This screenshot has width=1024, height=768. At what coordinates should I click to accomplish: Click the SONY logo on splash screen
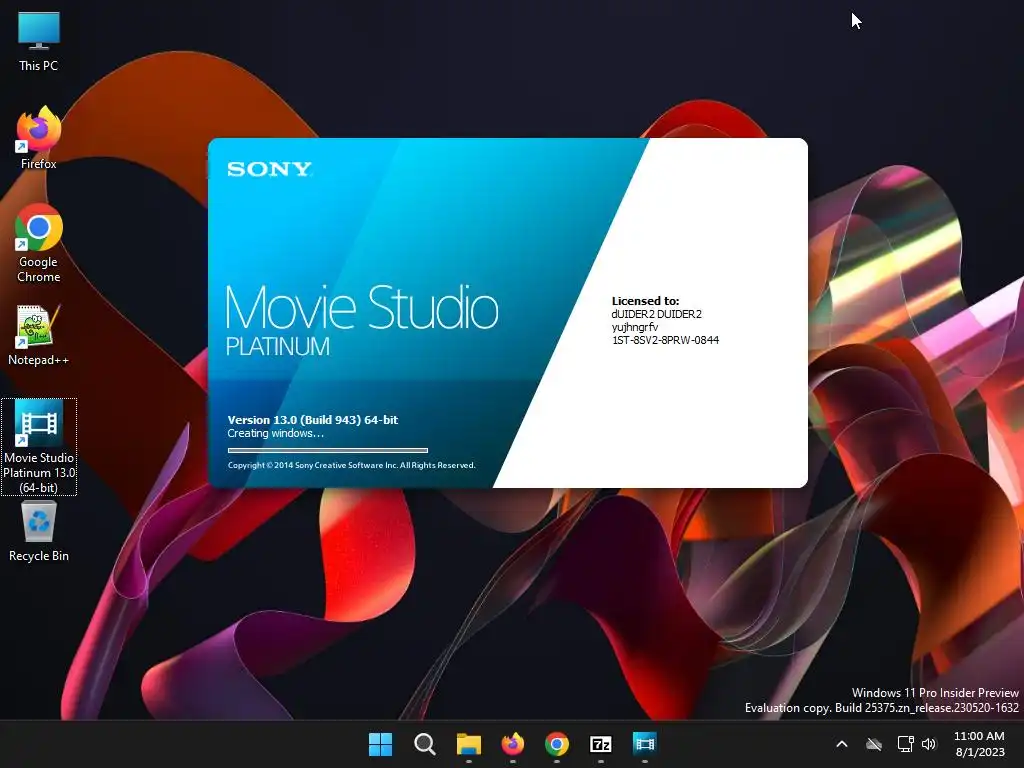269,170
